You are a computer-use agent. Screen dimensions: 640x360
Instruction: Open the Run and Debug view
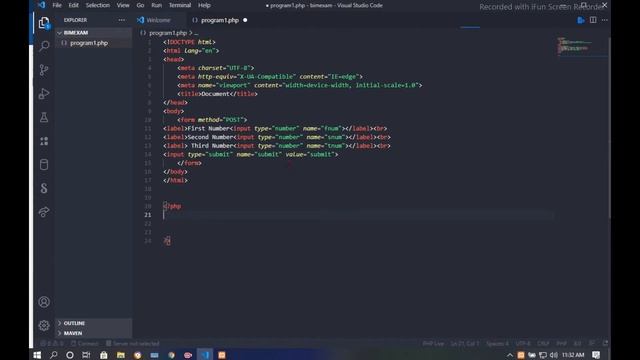pyautogui.click(x=44, y=93)
